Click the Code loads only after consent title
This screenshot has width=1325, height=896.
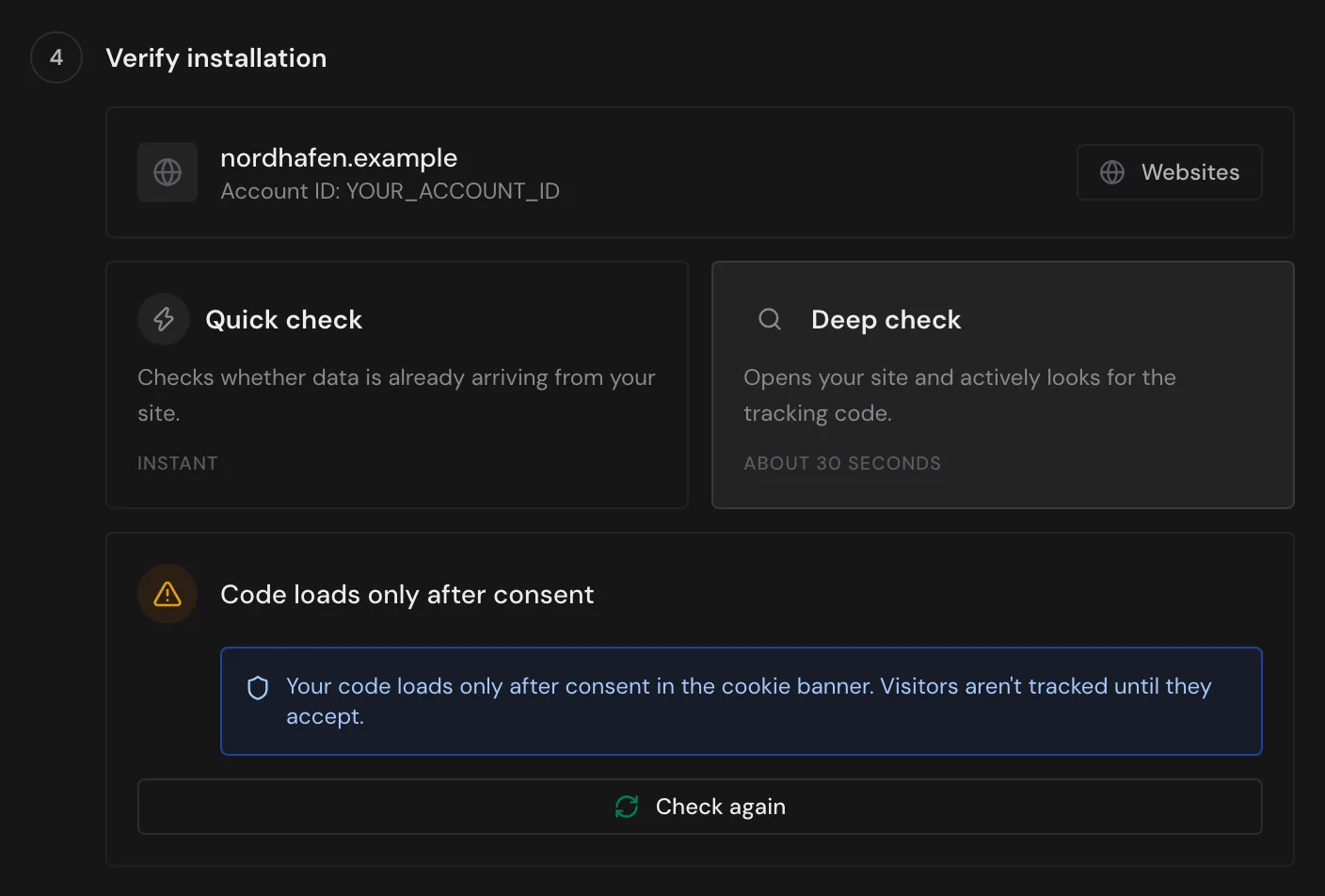407,595
